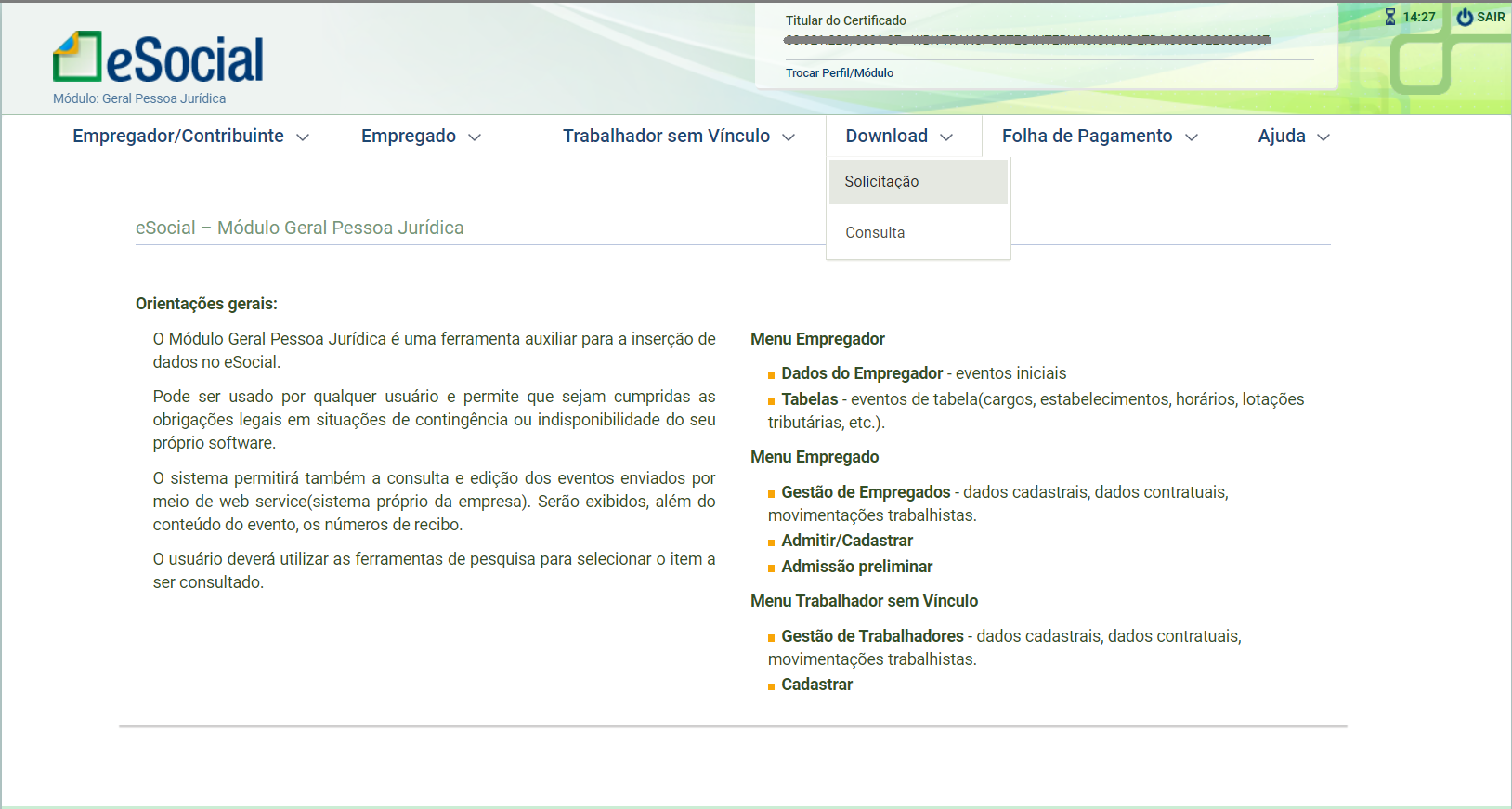
Task: Open the Gestão de Empregados link
Action: [x=866, y=492]
